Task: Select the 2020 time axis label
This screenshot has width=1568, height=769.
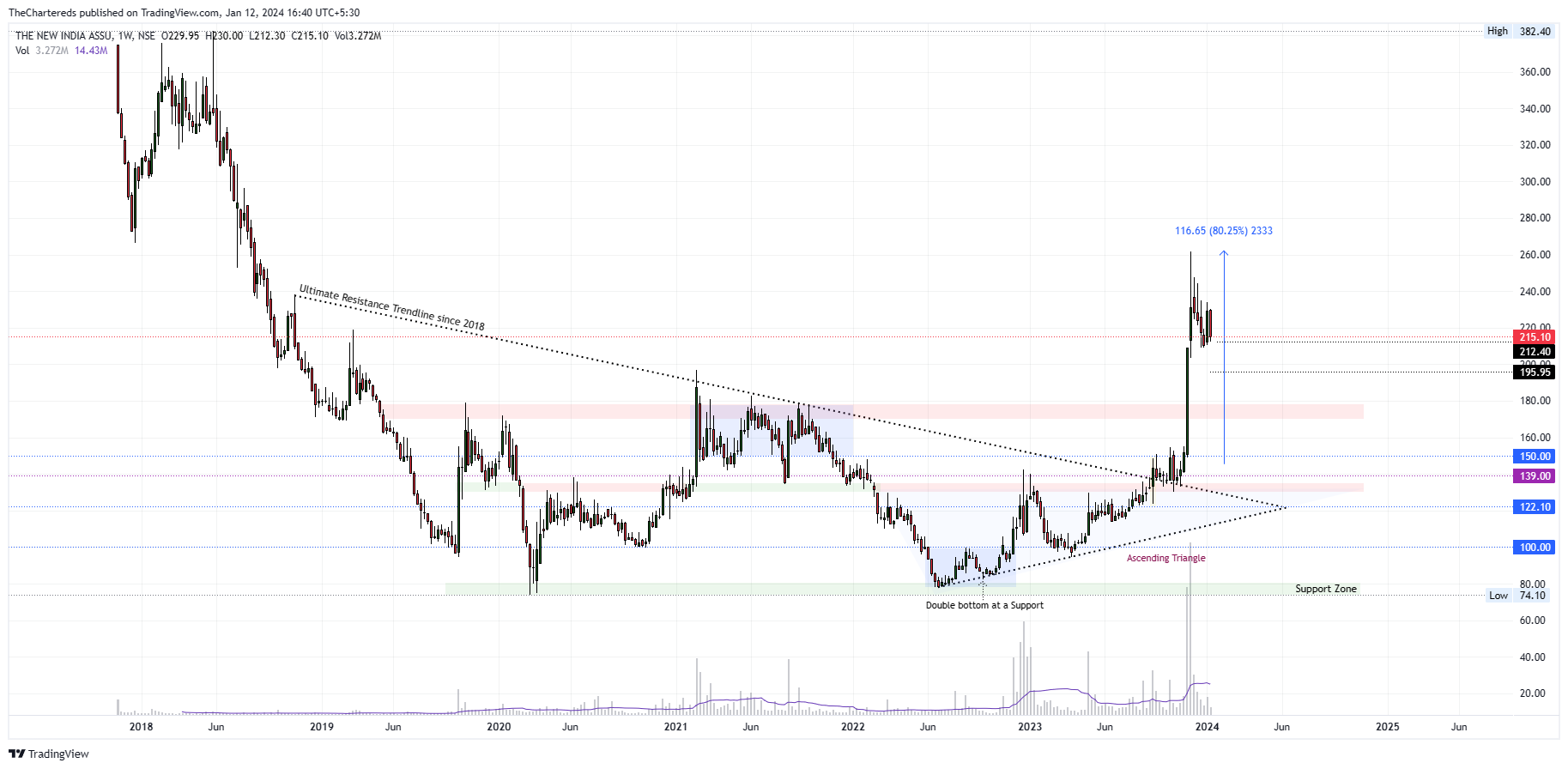Action: tap(499, 727)
